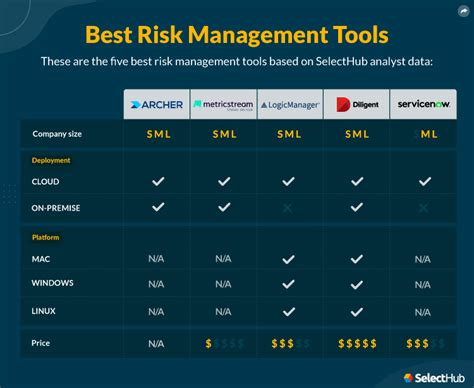
Task: Click Archer's Price N/A cell
Action: tap(156, 344)
